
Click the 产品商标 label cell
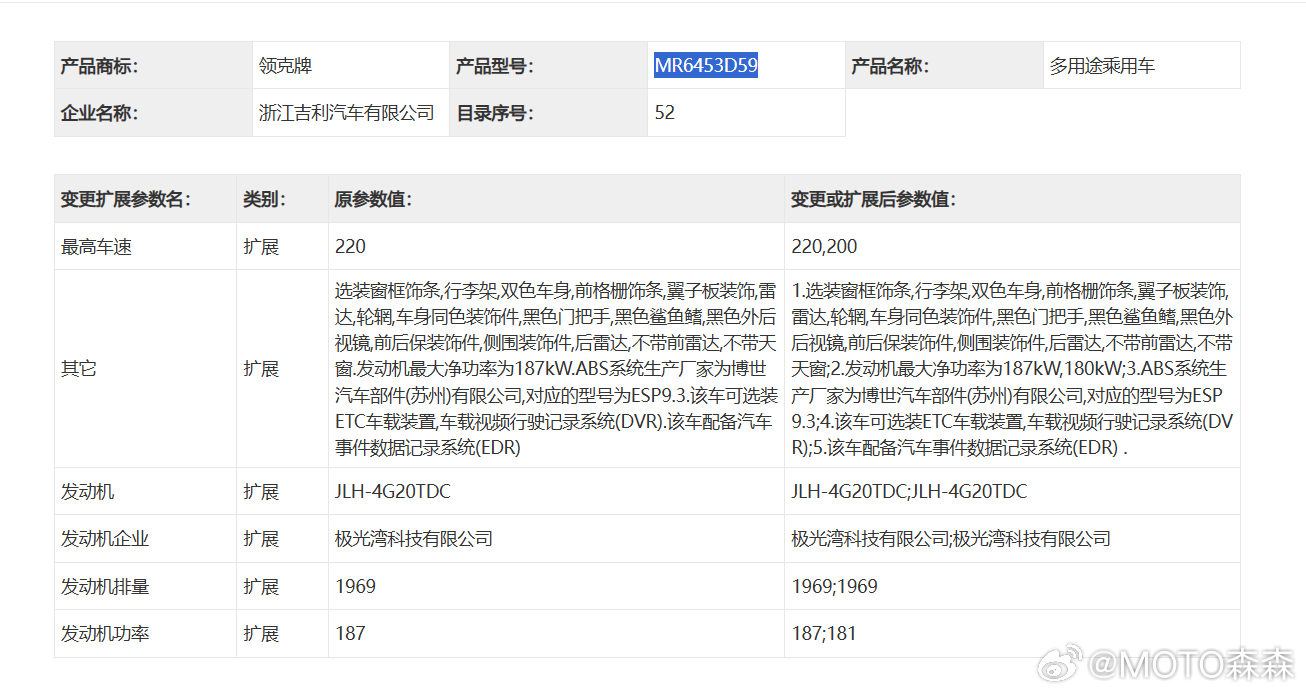153,66
